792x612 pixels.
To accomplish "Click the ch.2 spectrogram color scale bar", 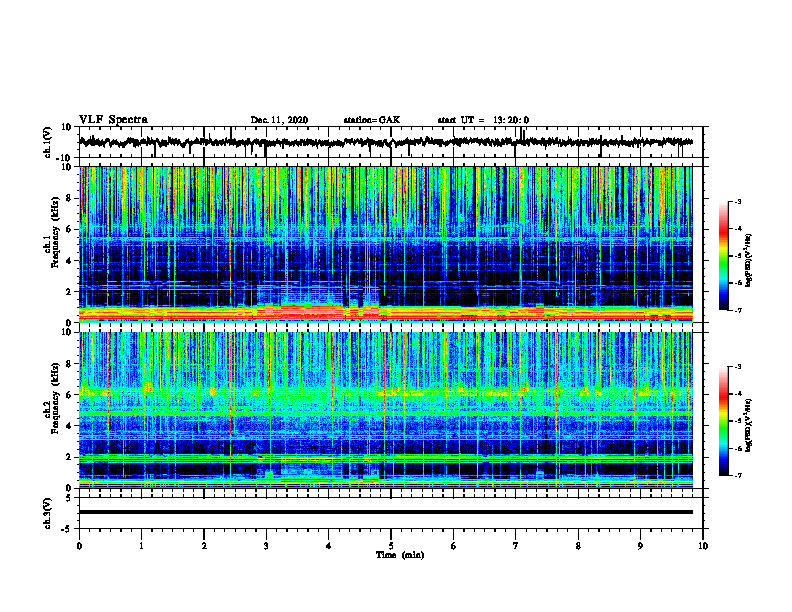I will tap(723, 421).
